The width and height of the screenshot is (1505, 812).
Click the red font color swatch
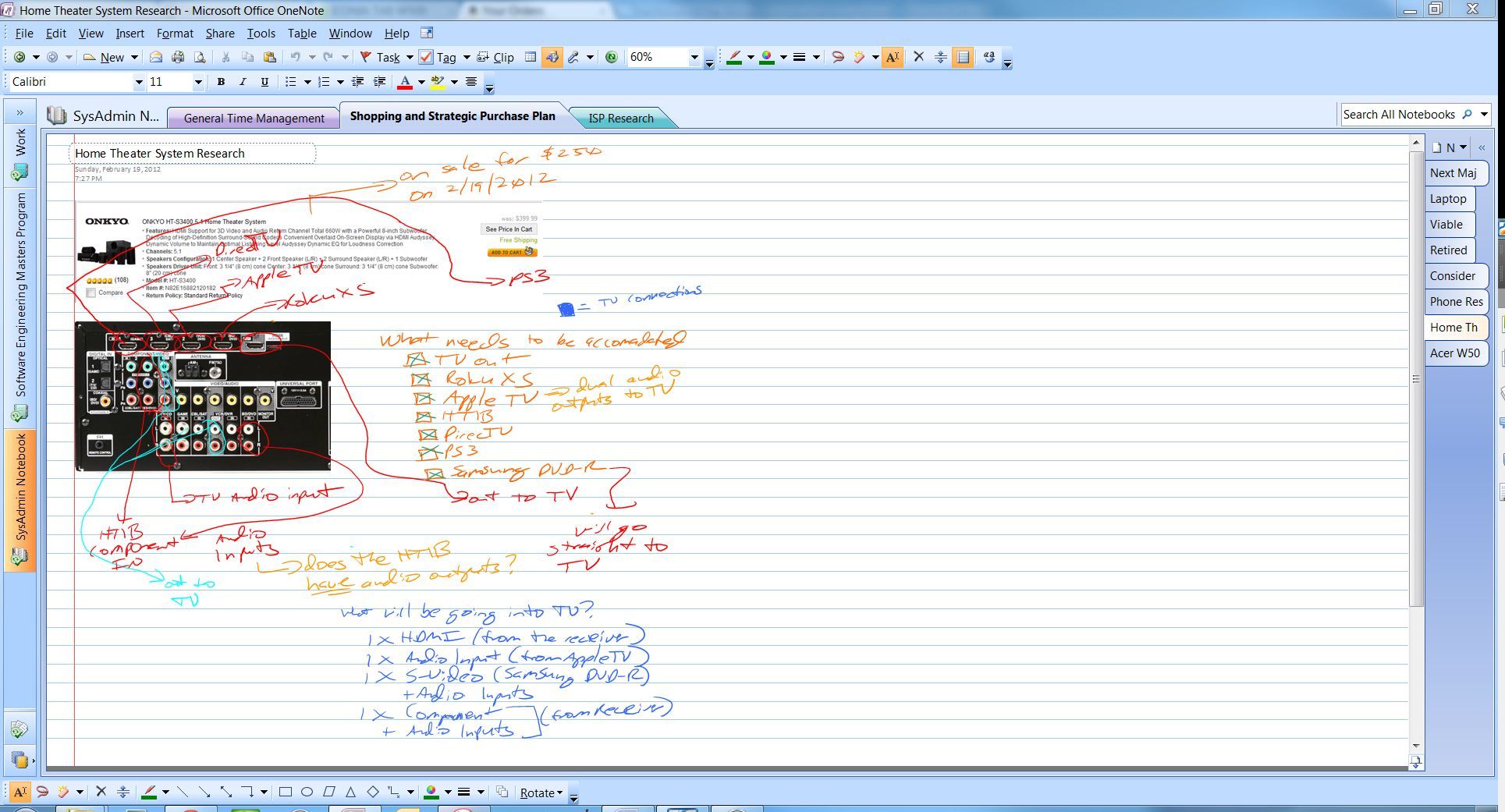point(405,82)
